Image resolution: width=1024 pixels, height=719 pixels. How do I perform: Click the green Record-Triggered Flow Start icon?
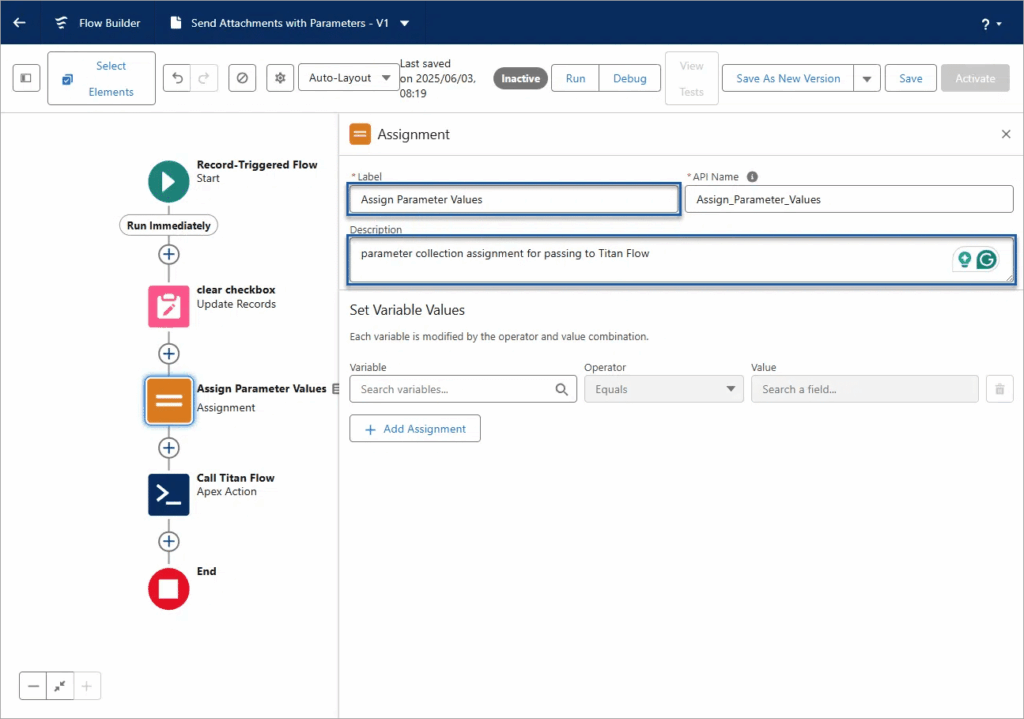168,181
